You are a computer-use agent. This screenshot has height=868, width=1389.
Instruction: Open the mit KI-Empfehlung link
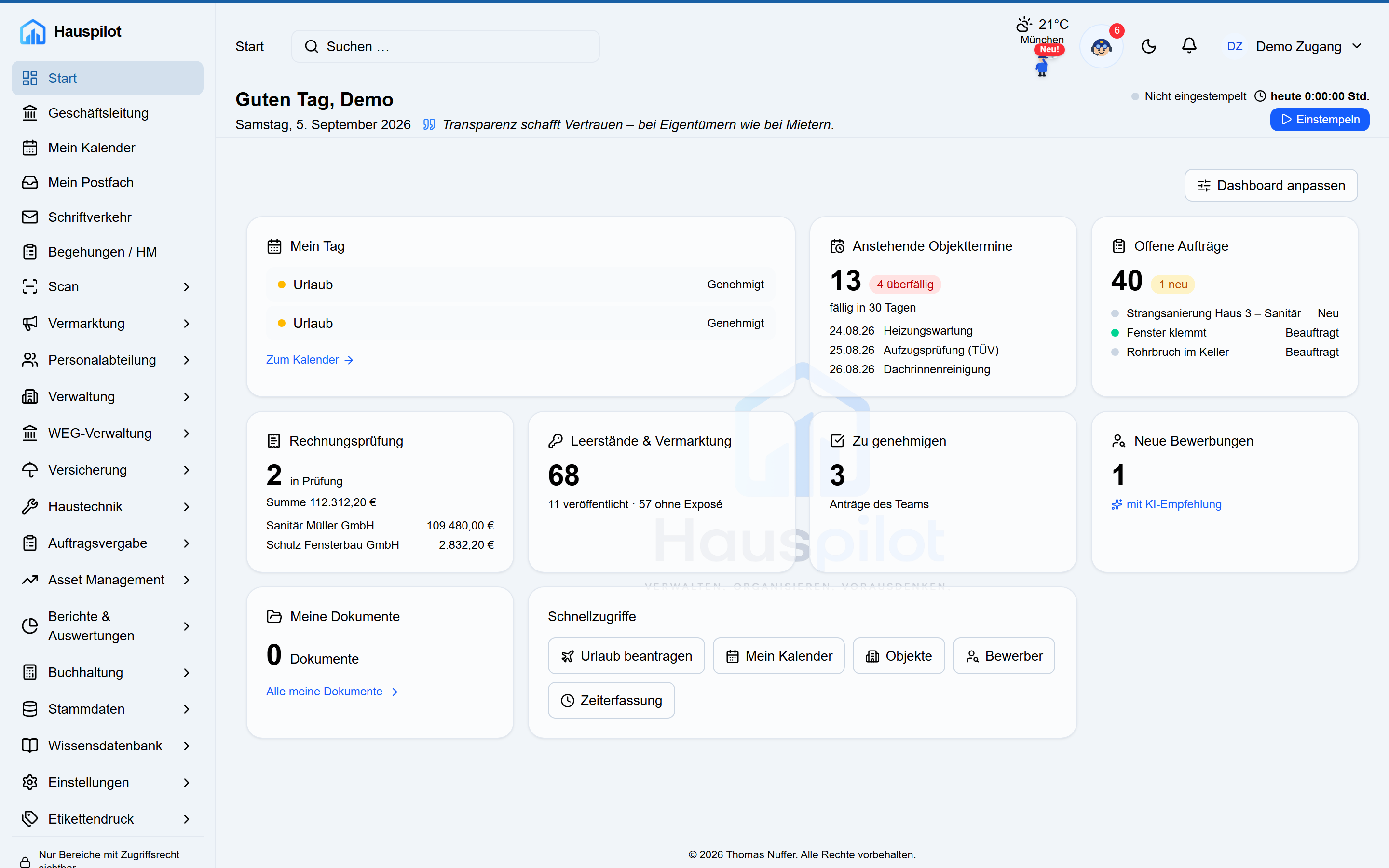[x=1166, y=504]
